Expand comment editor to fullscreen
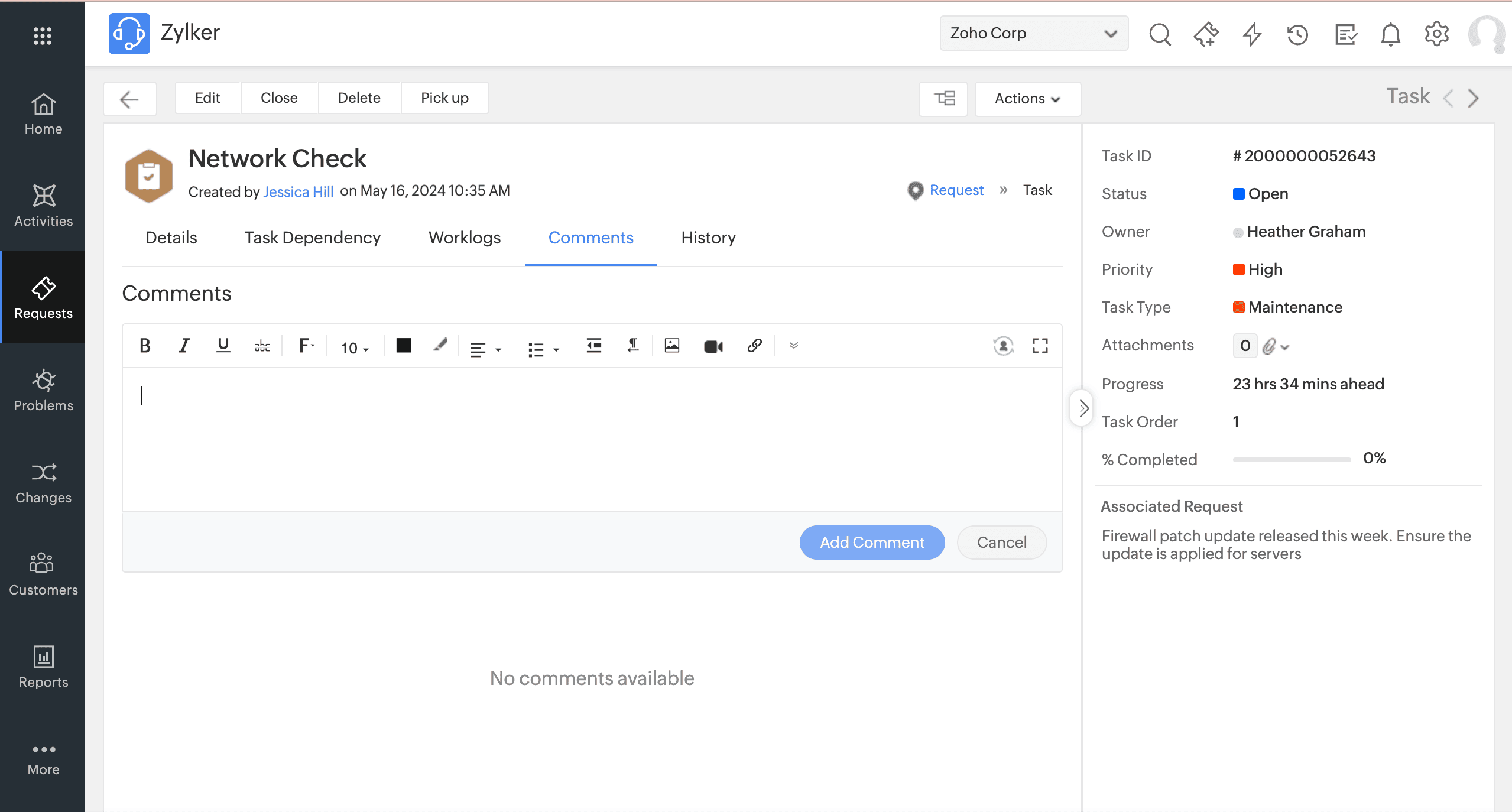1512x812 pixels. click(1040, 346)
